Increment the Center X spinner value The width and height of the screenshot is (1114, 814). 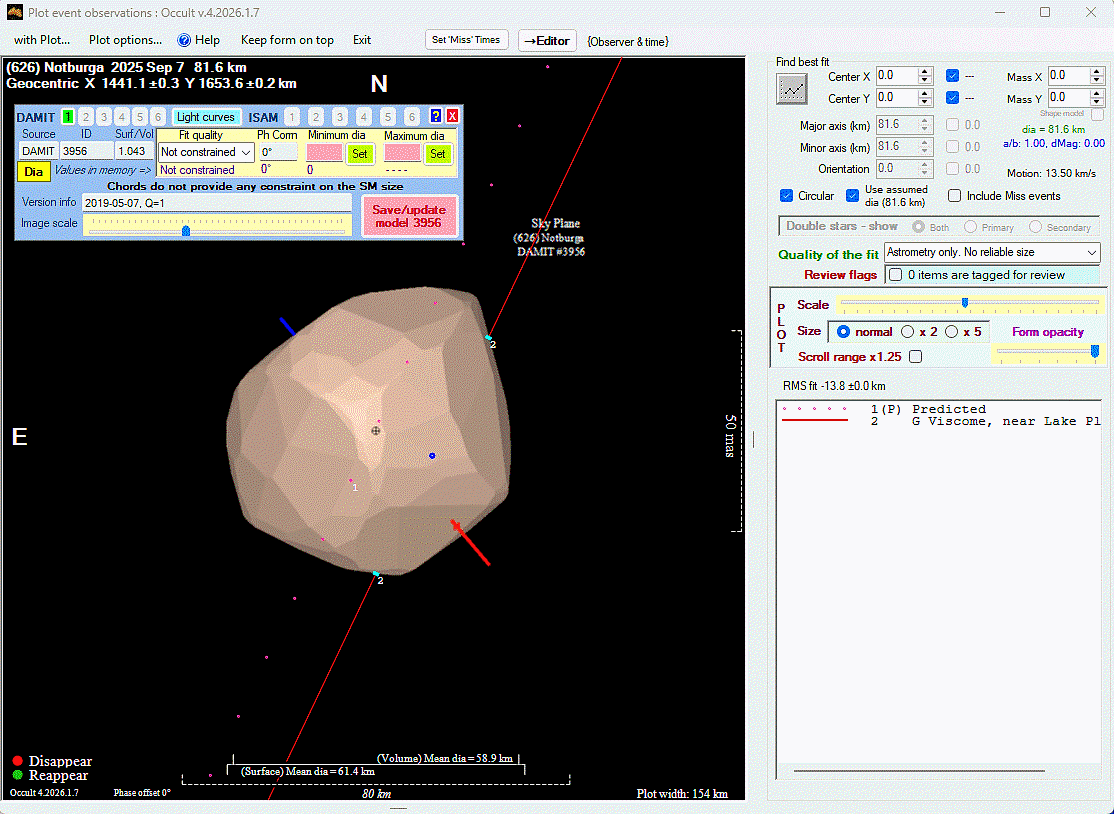[x=925, y=72]
